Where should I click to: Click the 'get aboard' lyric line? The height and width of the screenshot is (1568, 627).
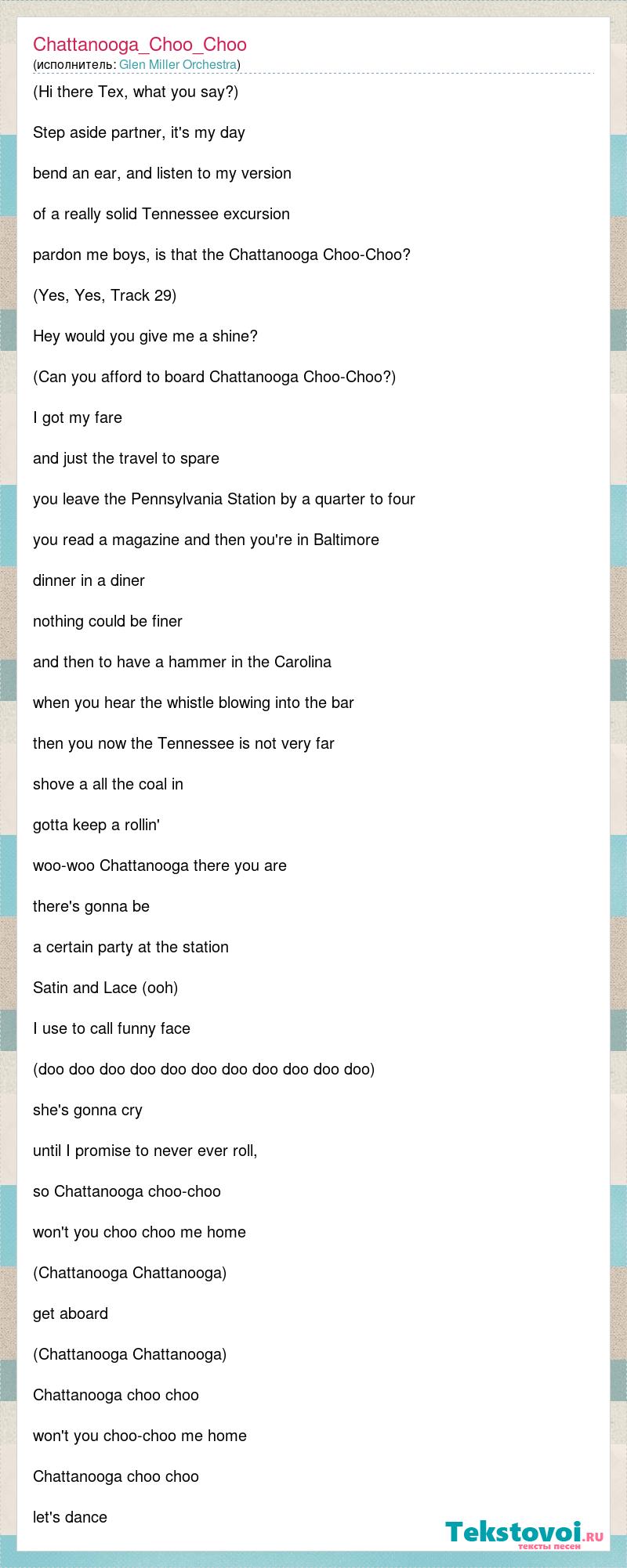coord(71,1314)
